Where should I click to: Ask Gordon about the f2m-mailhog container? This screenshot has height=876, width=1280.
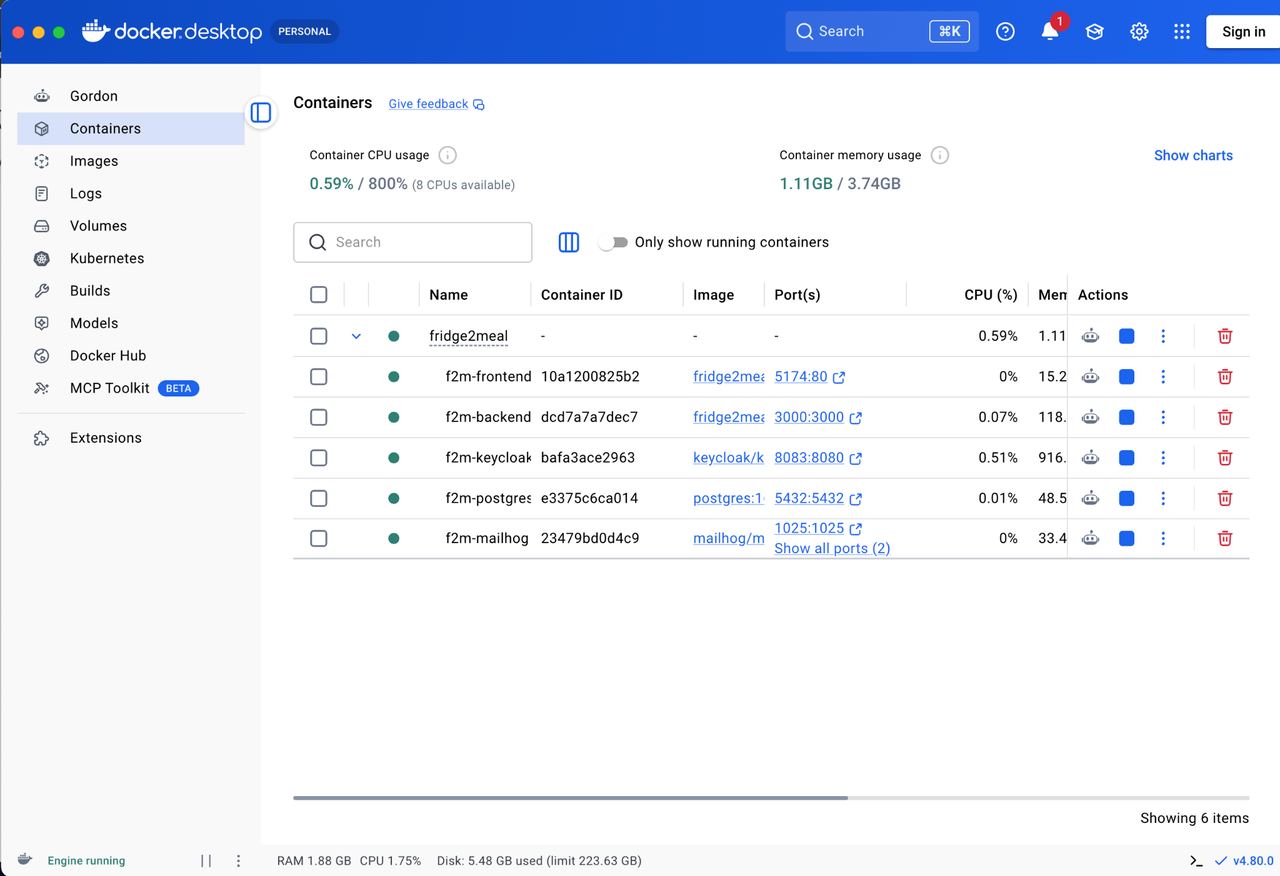[1090, 538]
